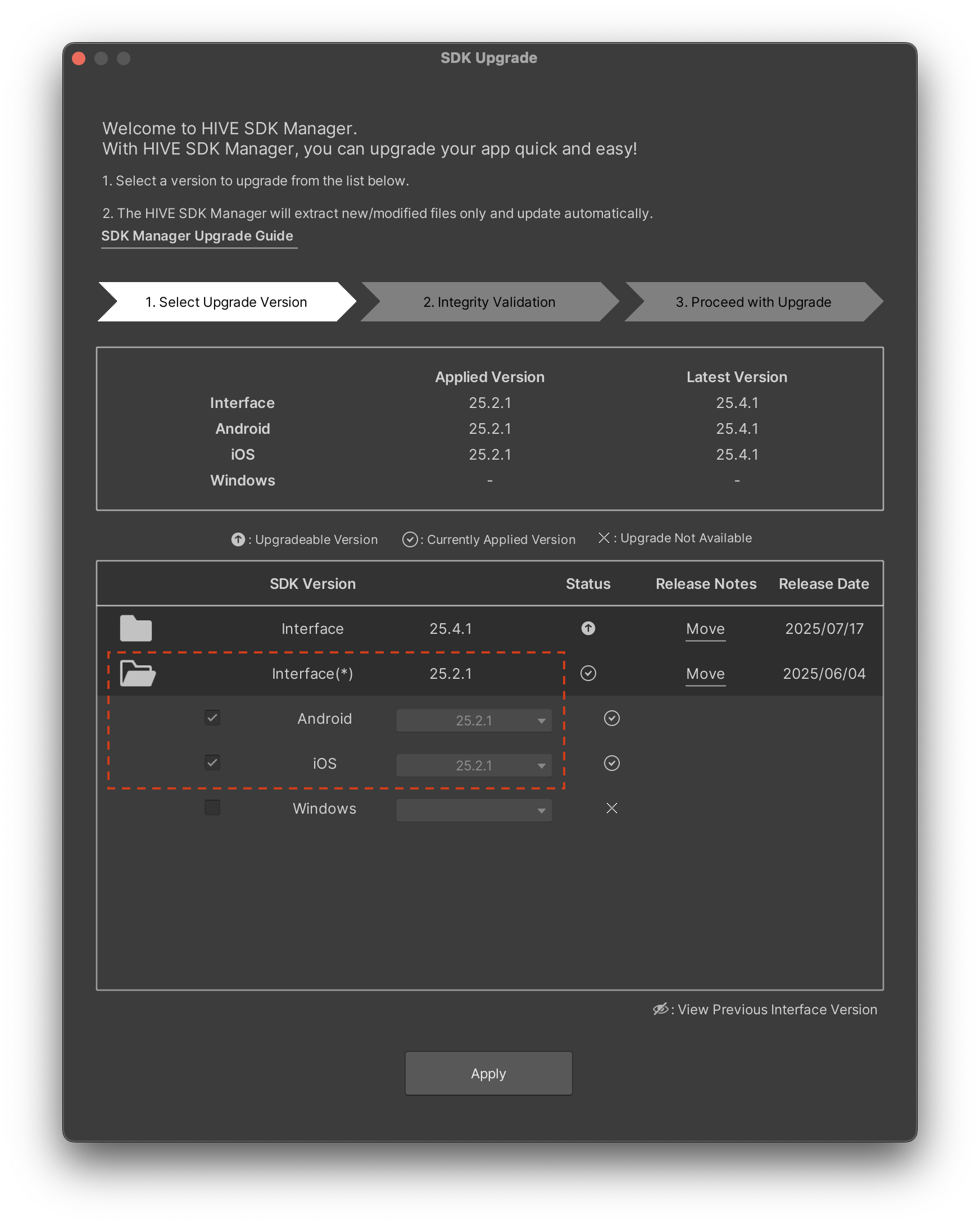Image resolution: width=980 pixels, height=1225 pixels.
Task: Expand the empty Windows version dropdown
Action: tap(474, 810)
